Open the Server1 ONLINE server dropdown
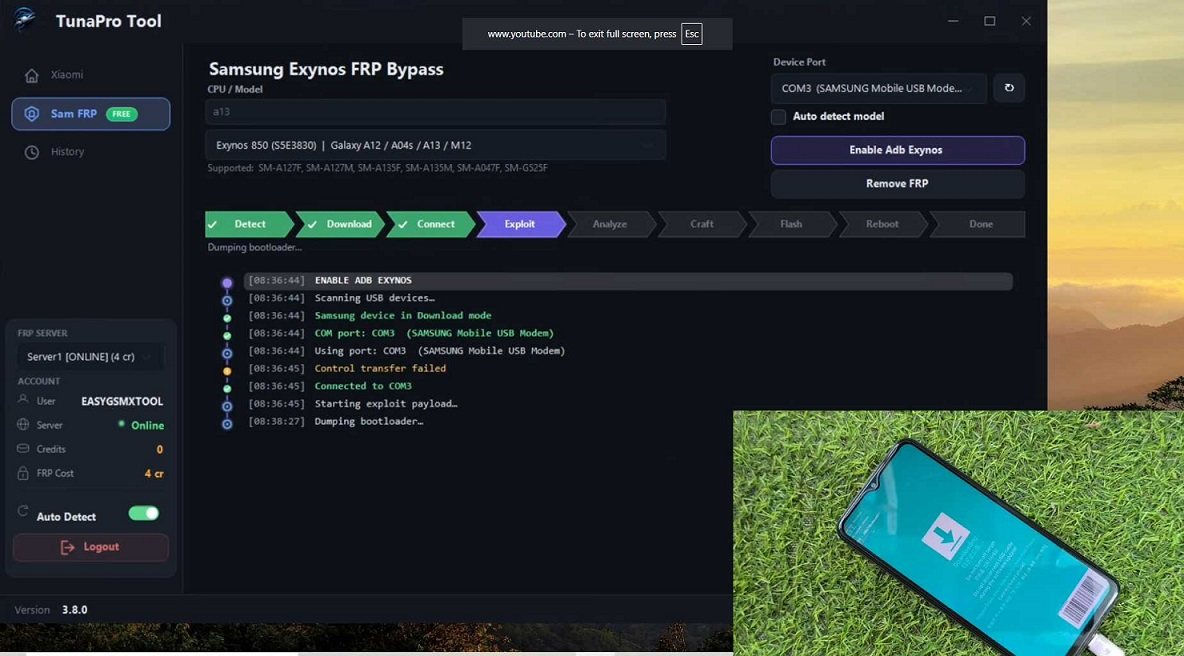This screenshot has width=1184, height=656. pos(90,356)
